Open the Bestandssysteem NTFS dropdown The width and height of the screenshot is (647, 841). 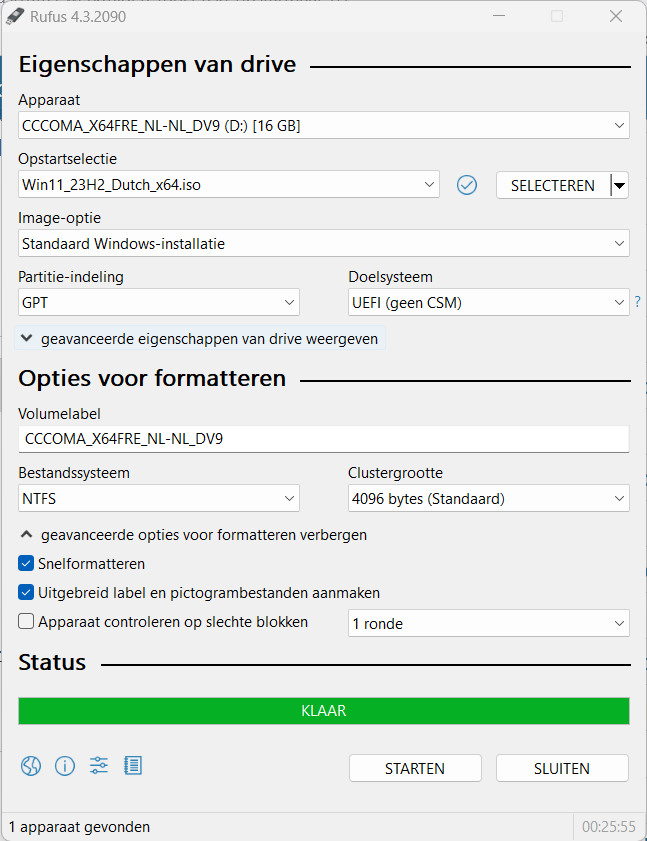pos(159,498)
